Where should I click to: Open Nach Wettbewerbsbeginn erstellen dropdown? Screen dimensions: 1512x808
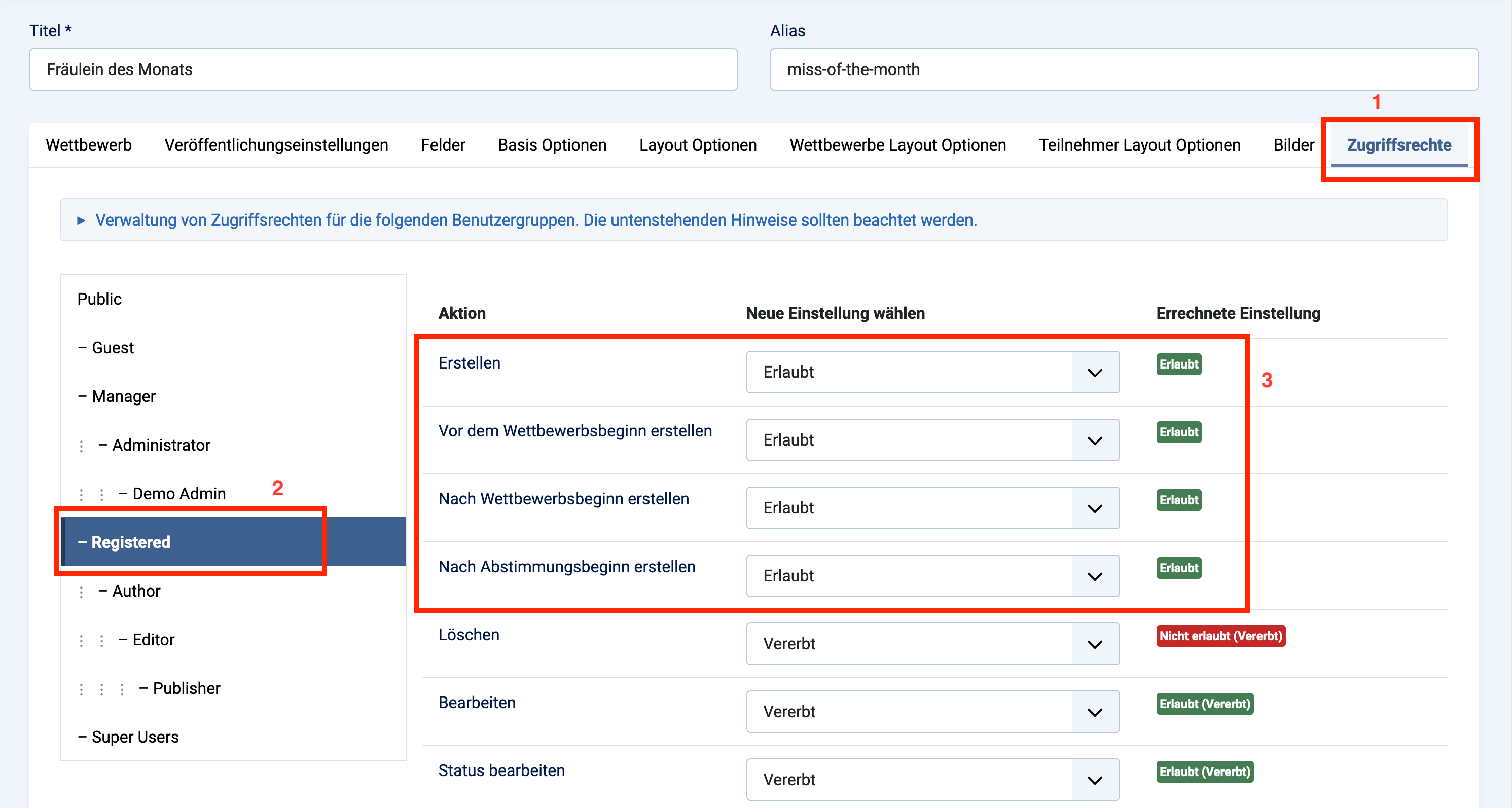coord(932,508)
